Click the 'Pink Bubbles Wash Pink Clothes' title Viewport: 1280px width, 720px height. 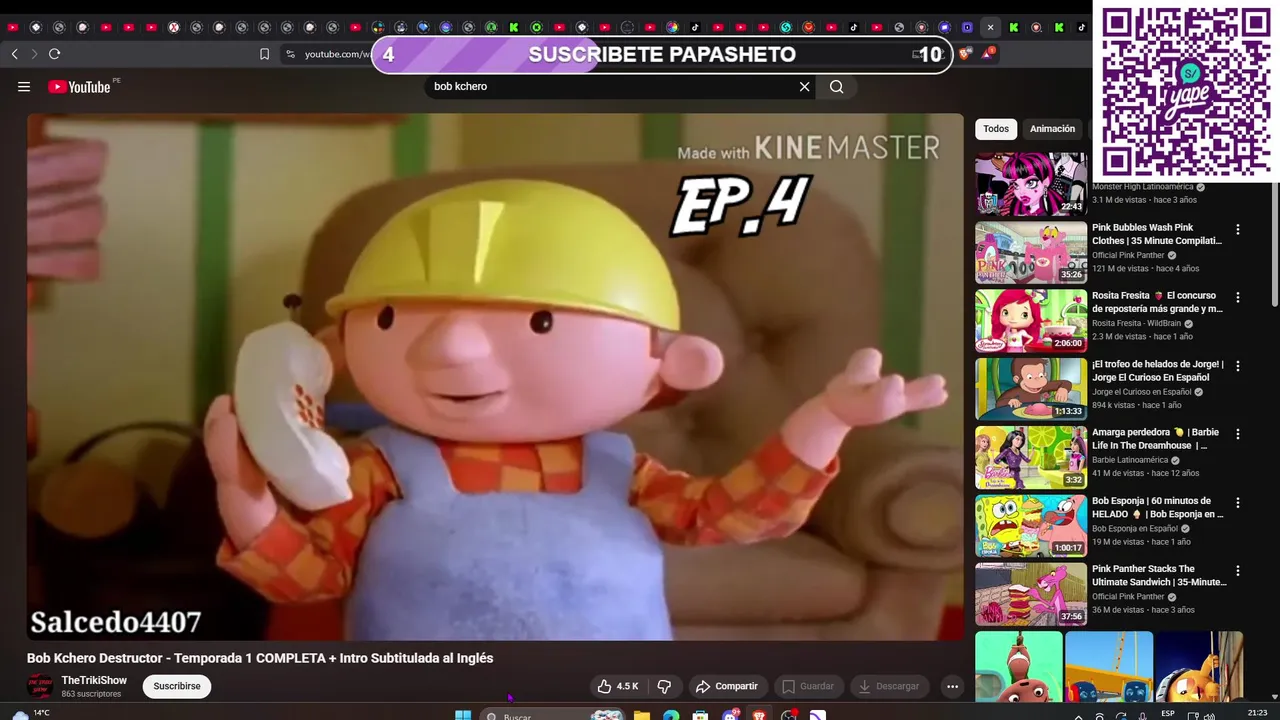1157,234
